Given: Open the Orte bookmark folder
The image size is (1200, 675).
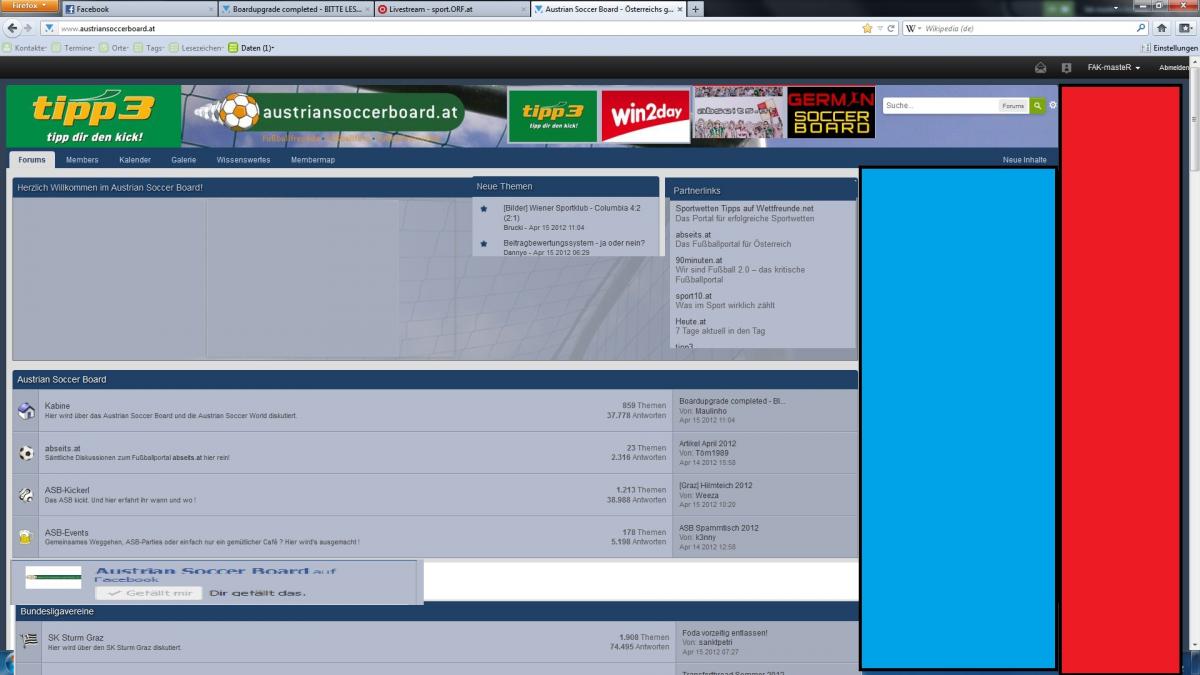Looking at the screenshot, I should pyautogui.click(x=116, y=47).
